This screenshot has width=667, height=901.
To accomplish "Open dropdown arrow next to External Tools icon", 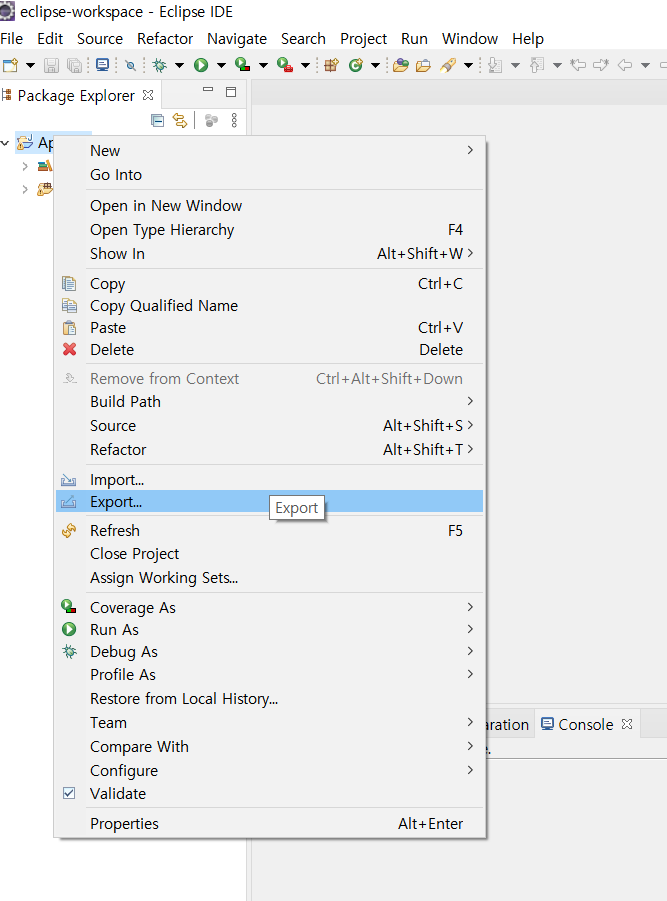I will [306, 65].
